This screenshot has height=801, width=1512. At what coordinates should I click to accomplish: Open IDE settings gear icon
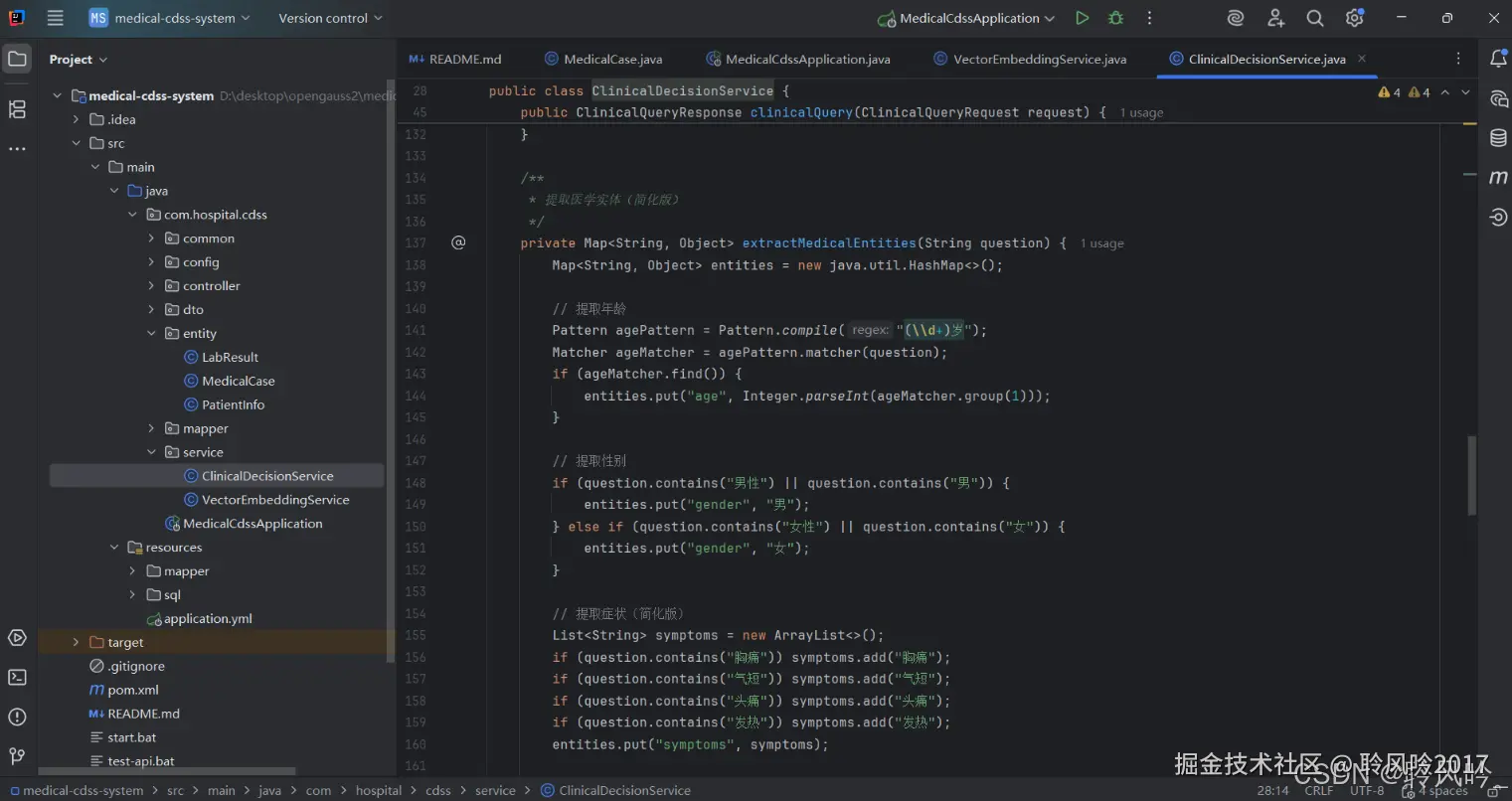coord(1354,18)
